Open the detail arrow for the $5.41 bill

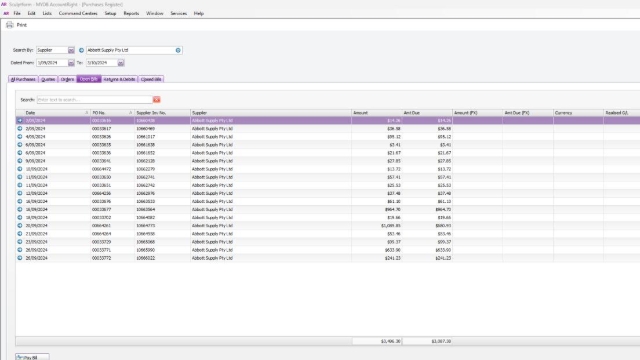pyautogui.click(x=20, y=144)
